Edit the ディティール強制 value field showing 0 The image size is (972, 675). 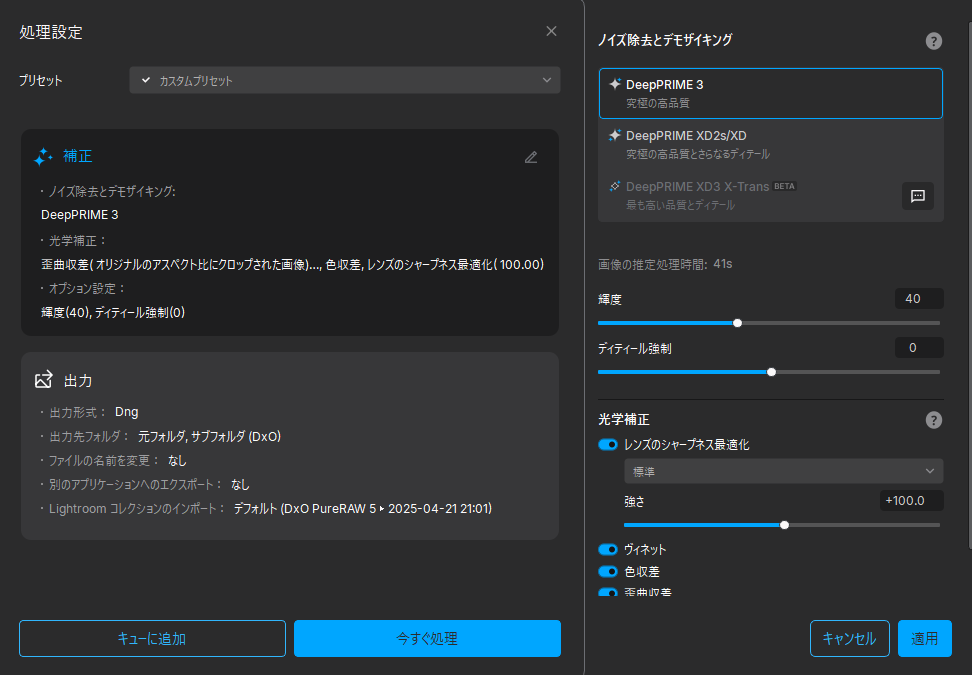pos(919,348)
